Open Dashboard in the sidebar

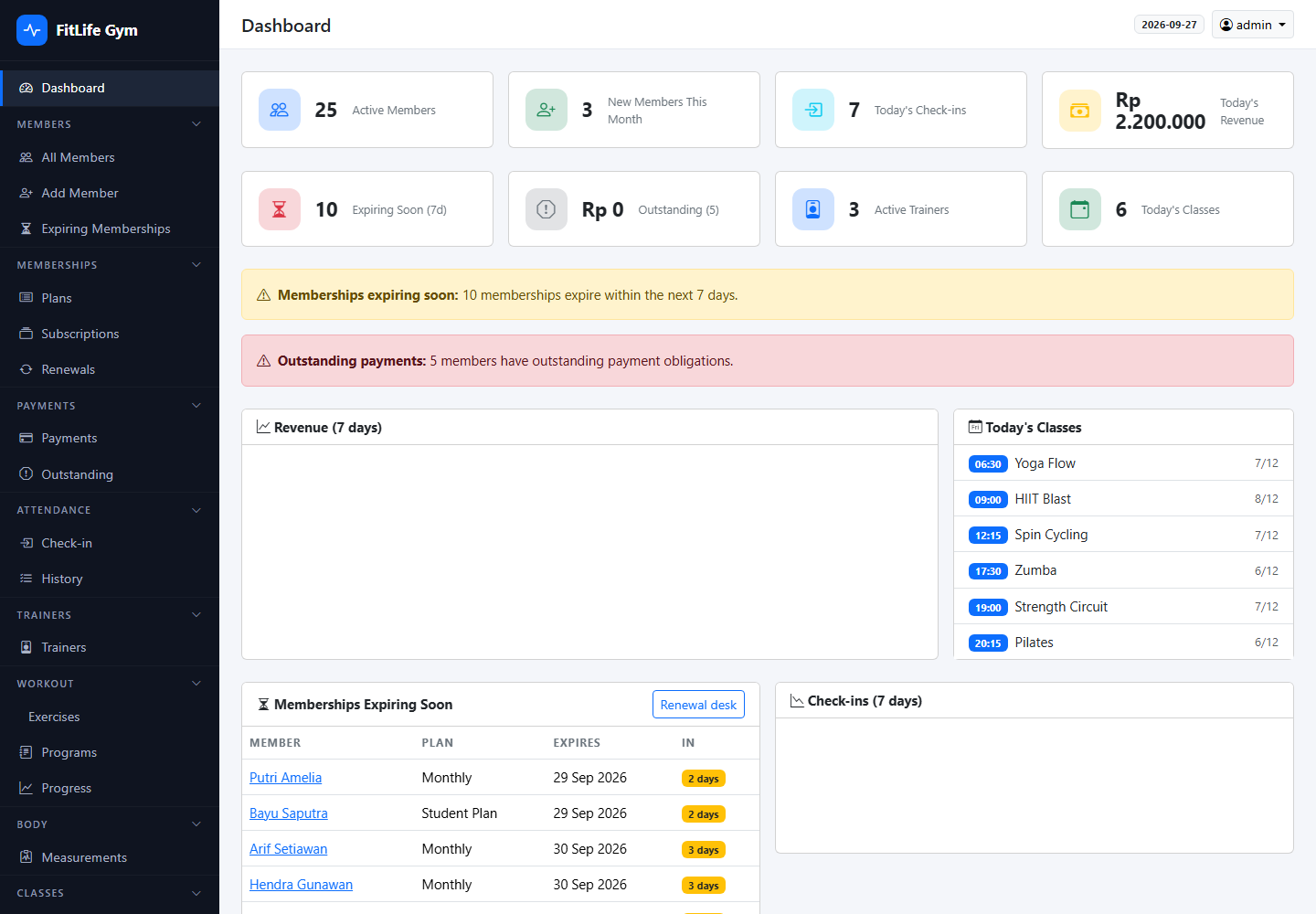pyautogui.click(x=110, y=88)
